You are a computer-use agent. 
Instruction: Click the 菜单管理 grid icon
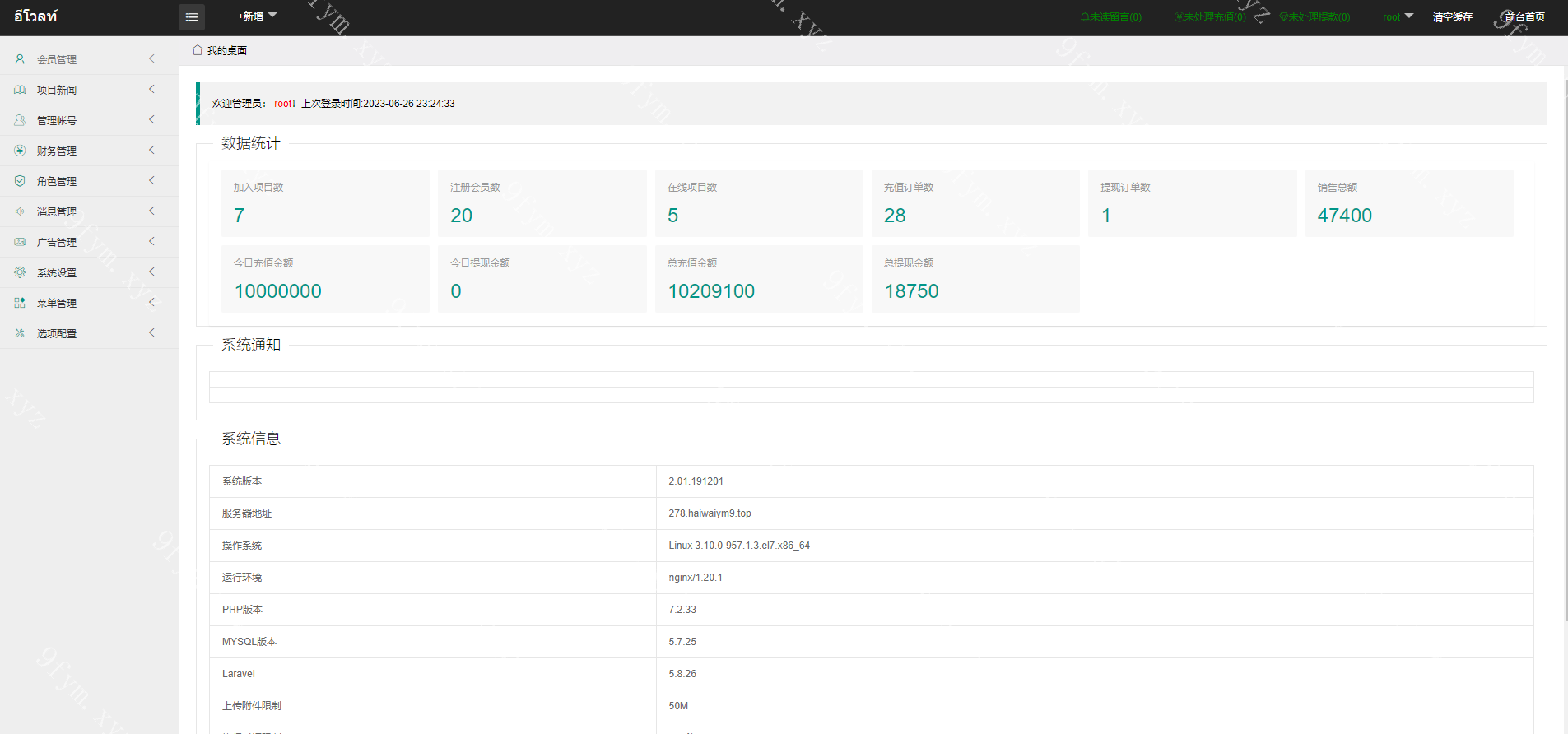tap(20, 303)
